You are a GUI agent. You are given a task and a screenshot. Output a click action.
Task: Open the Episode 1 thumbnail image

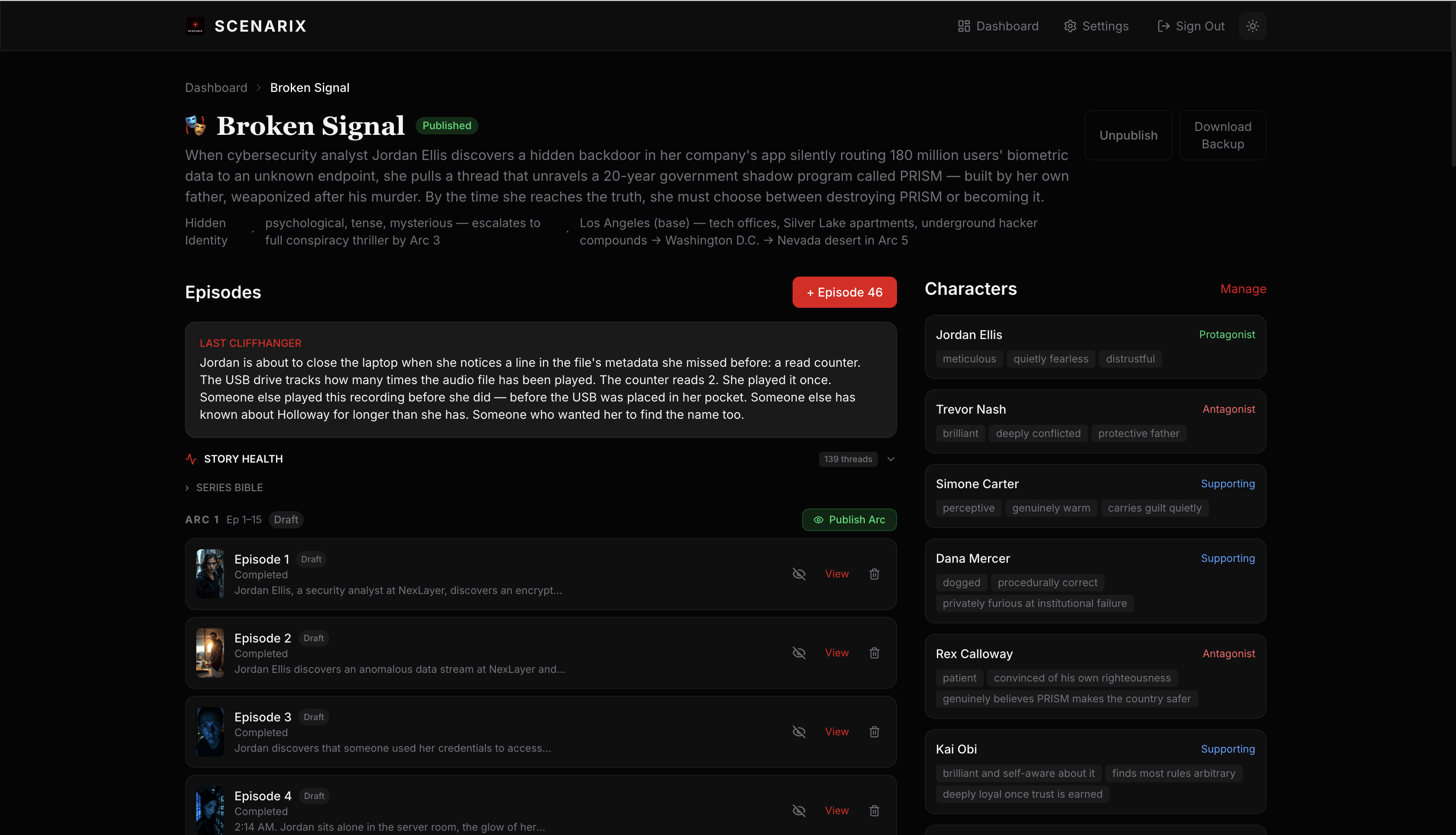(x=210, y=574)
